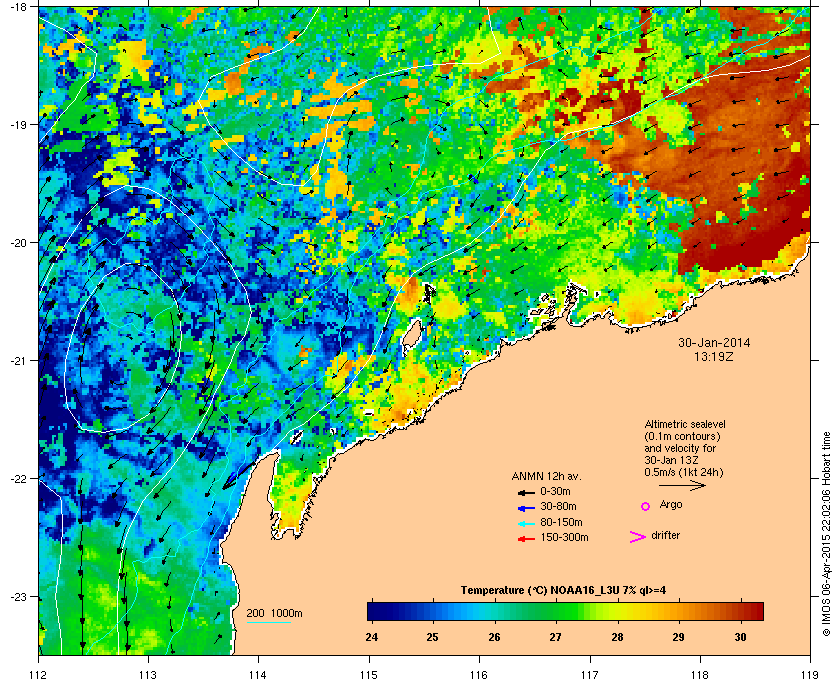Click the dark blue 24°C end of colorbar

(373, 611)
